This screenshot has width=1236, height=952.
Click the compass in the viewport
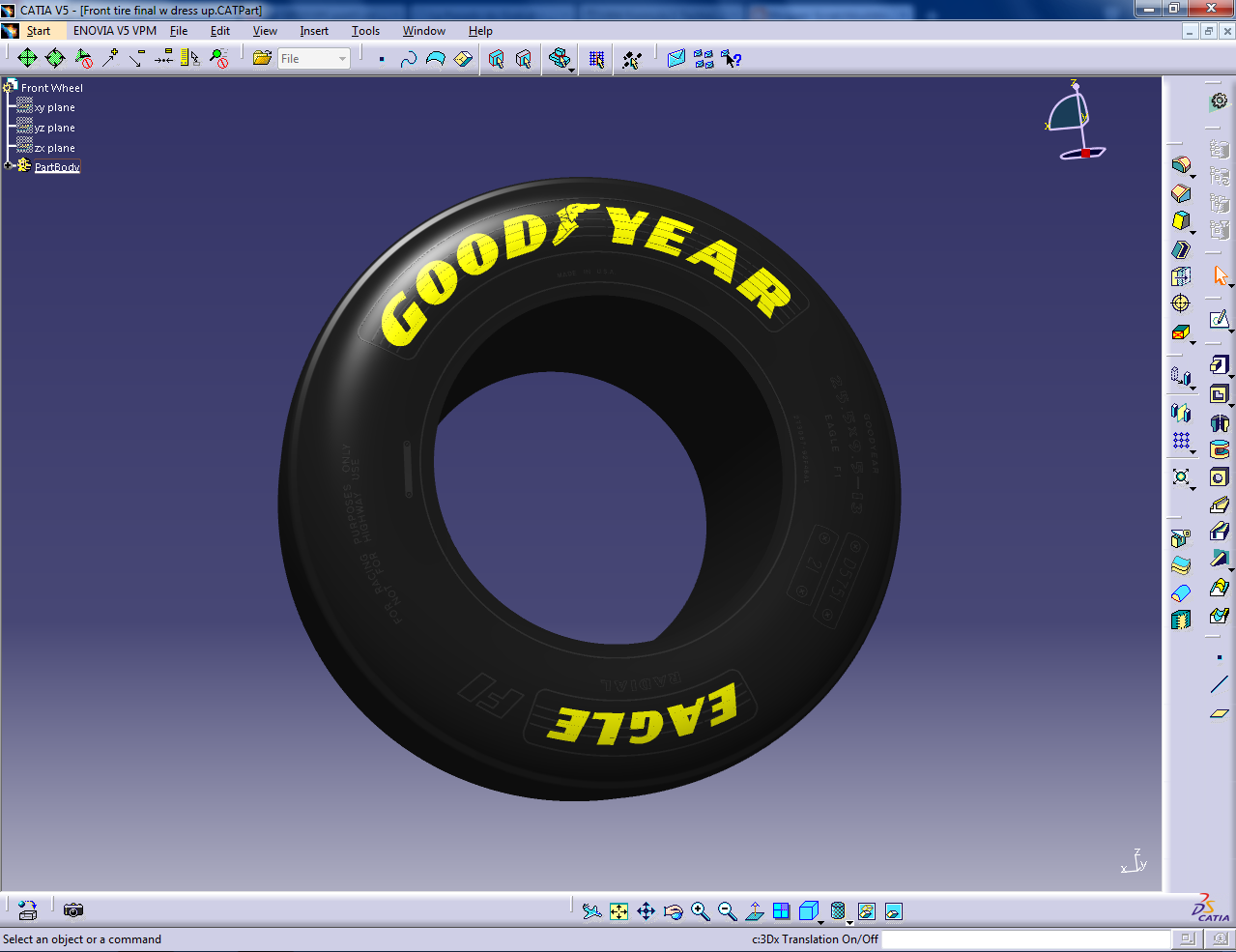tap(1075, 121)
